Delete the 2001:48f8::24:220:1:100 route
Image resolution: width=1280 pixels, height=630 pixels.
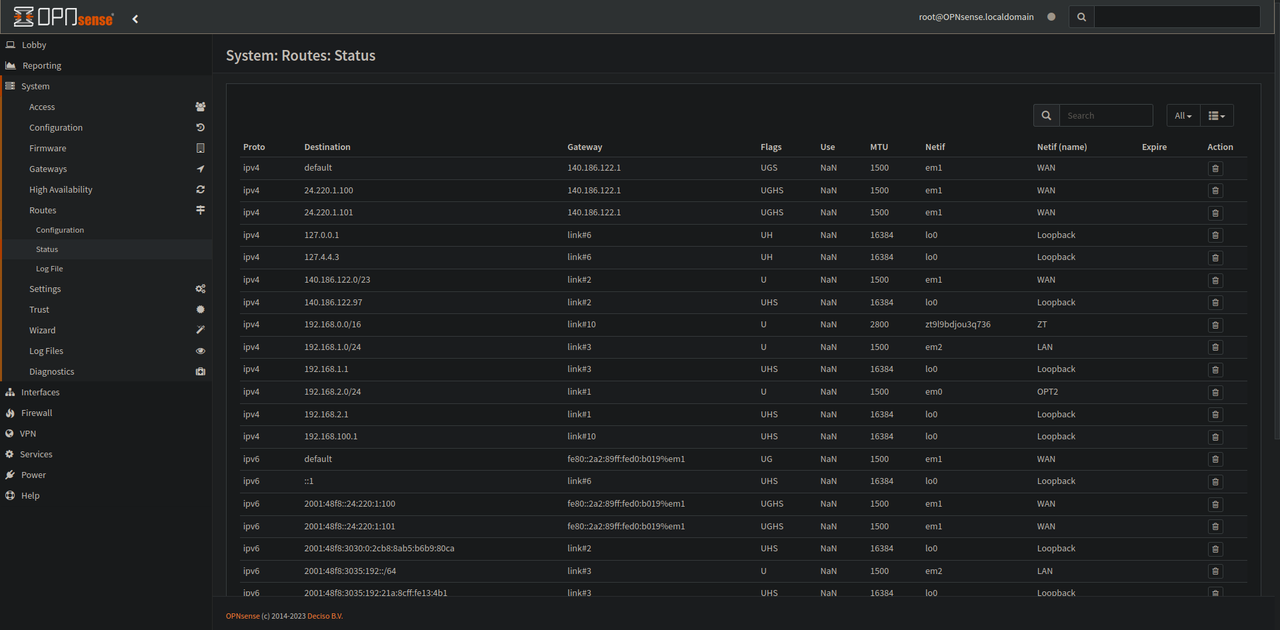pos(1215,504)
